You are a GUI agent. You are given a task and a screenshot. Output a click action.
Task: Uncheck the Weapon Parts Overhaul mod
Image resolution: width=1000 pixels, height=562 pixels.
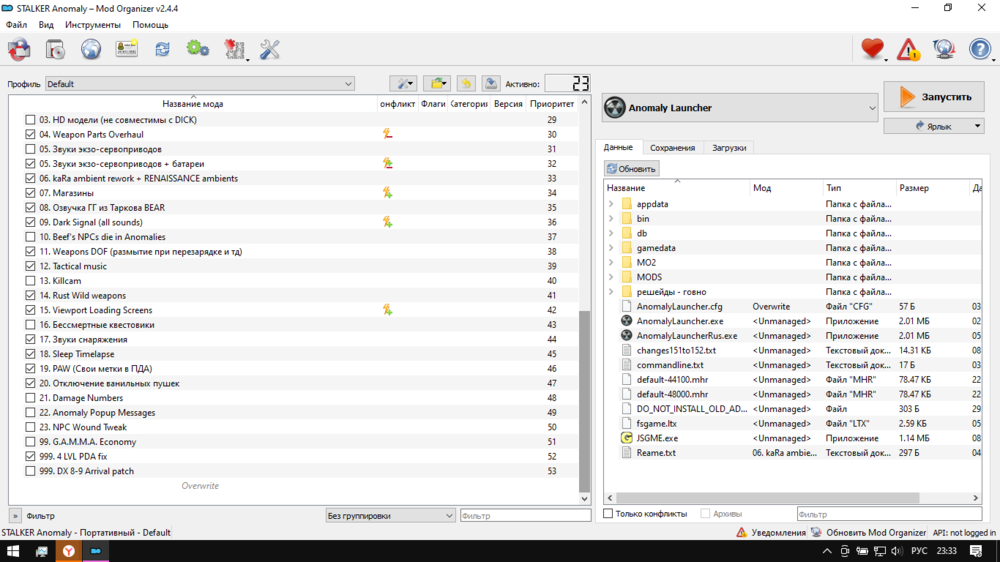[30, 134]
